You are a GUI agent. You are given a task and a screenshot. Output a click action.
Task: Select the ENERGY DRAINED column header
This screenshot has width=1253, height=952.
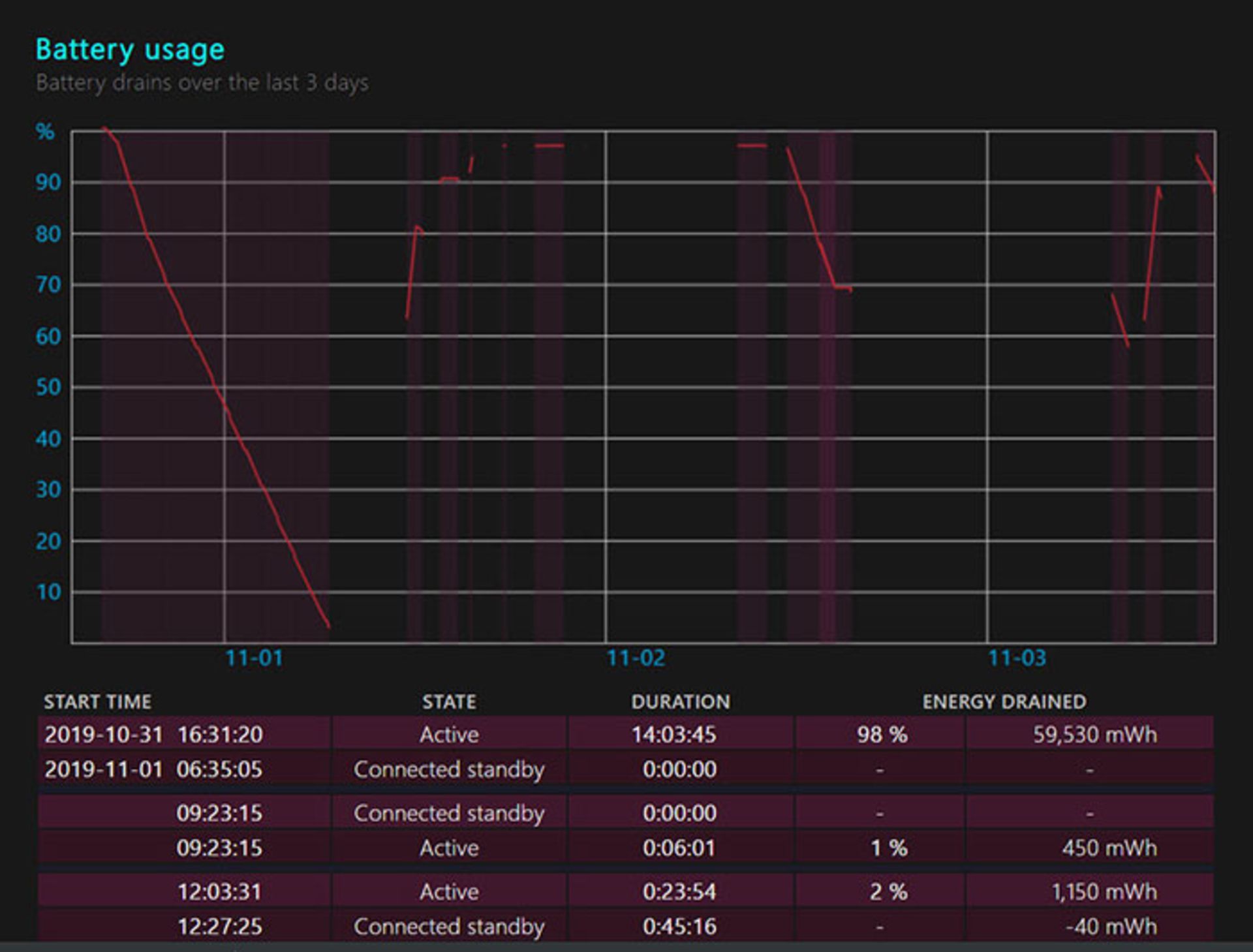coord(1004,701)
